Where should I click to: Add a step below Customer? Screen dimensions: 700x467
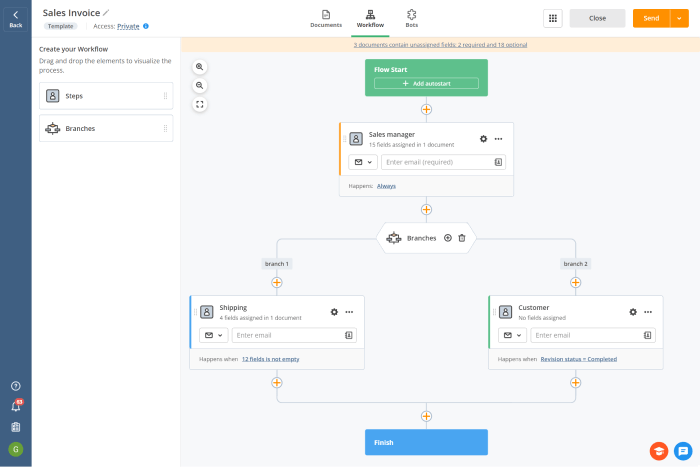pos(575,383)
